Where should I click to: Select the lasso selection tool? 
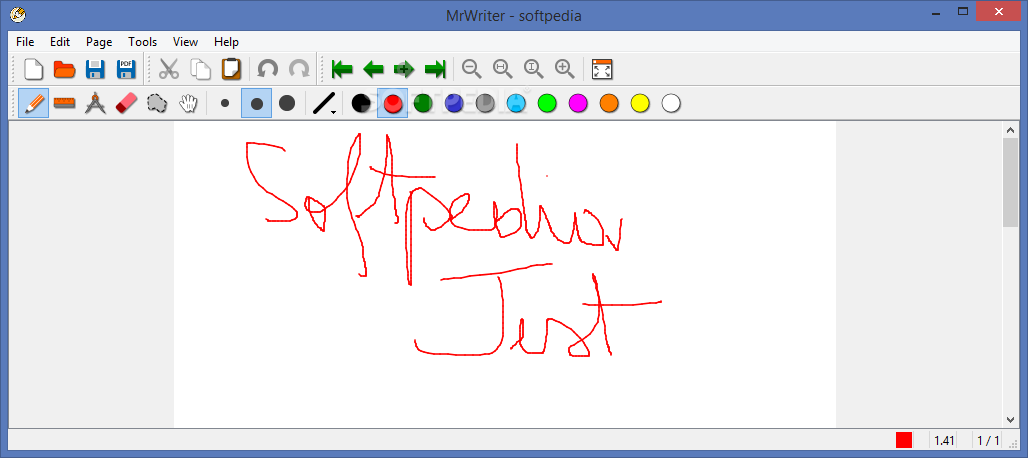point(157,103)
